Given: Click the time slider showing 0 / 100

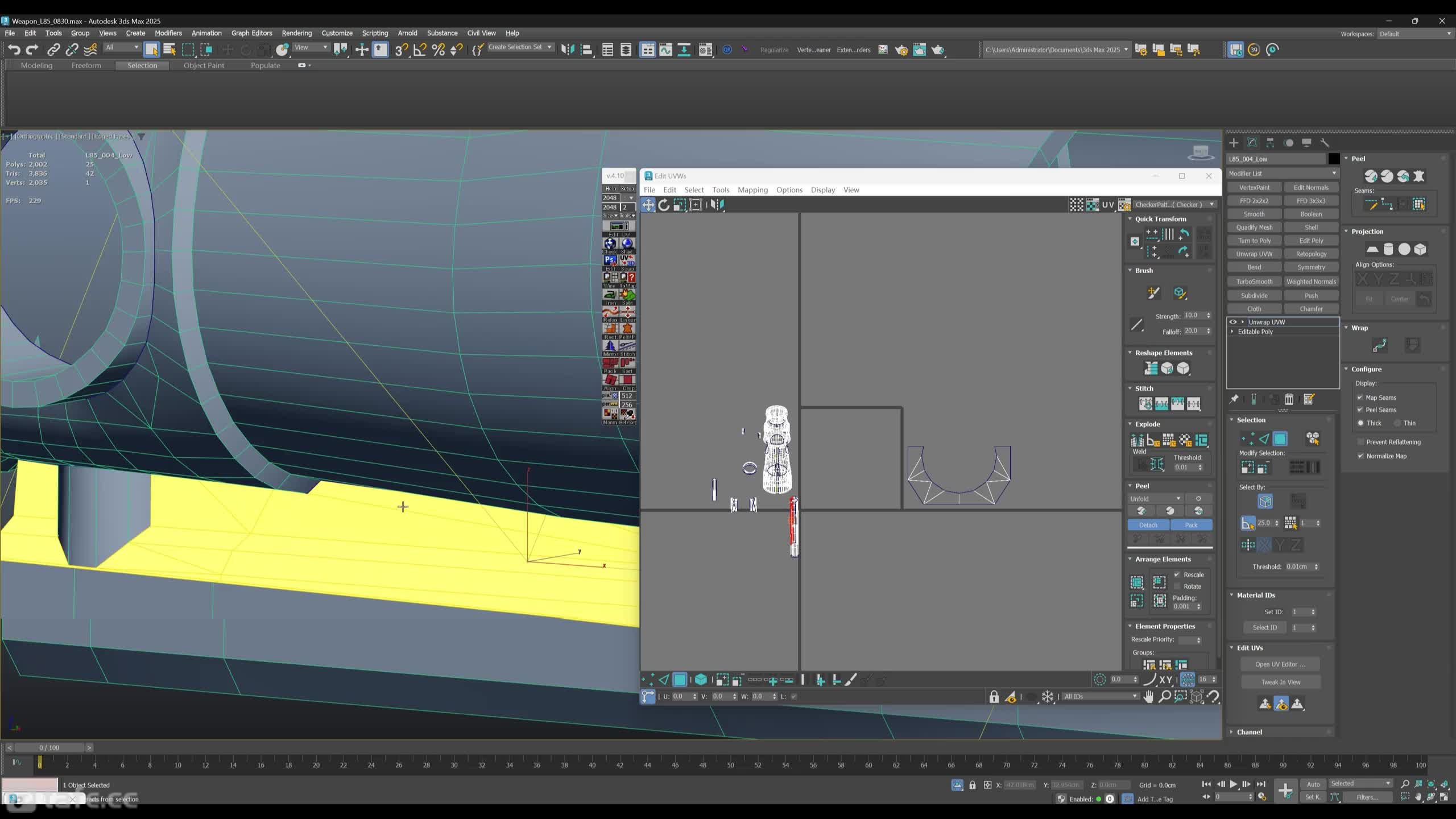Looking at the screenshot, I should [49, 747].
